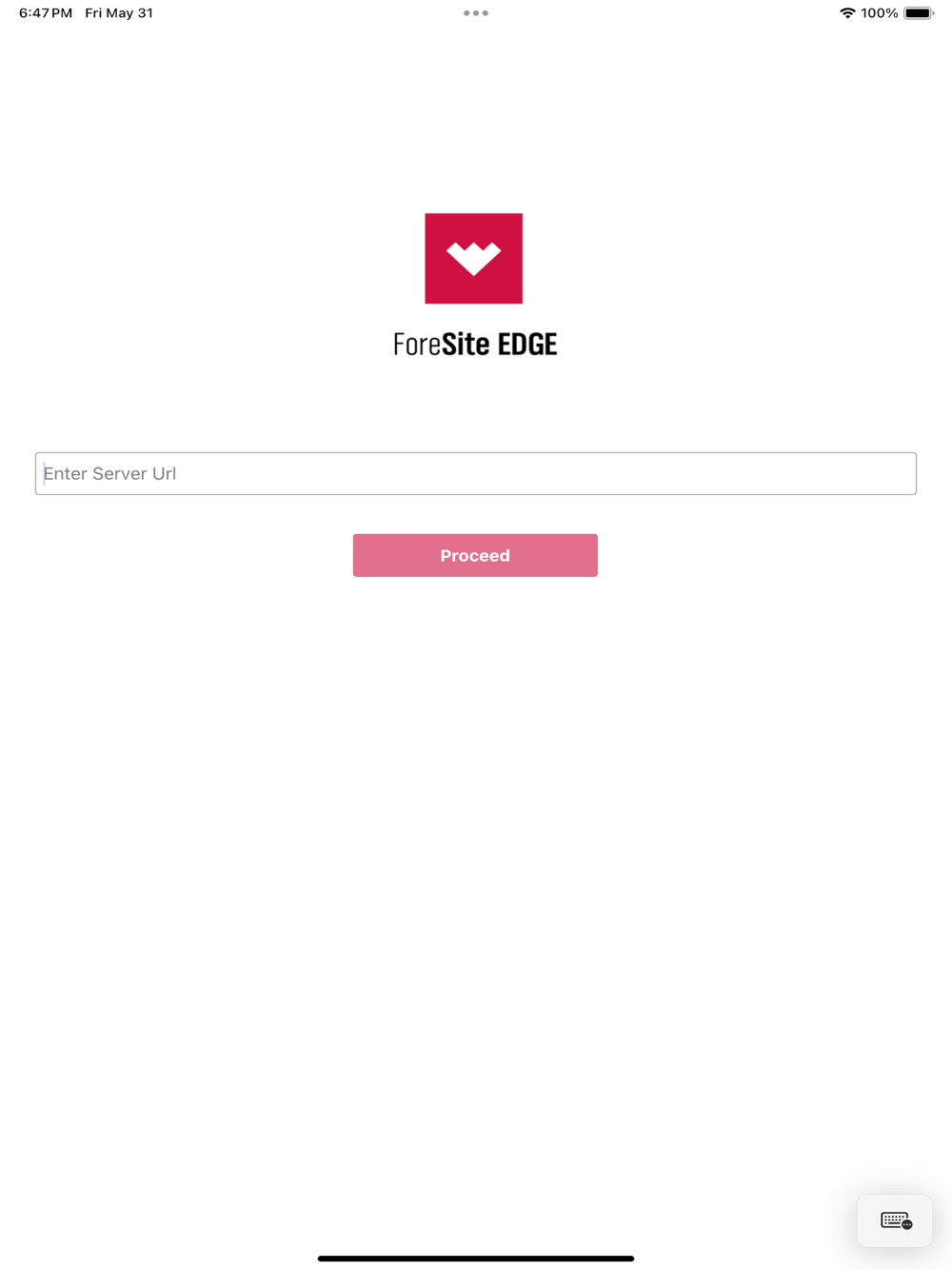Viewport: 952px width, 1270px height.
Task: Tap the red ForeSite EDGE logo square
Action: tap(473, 258)
